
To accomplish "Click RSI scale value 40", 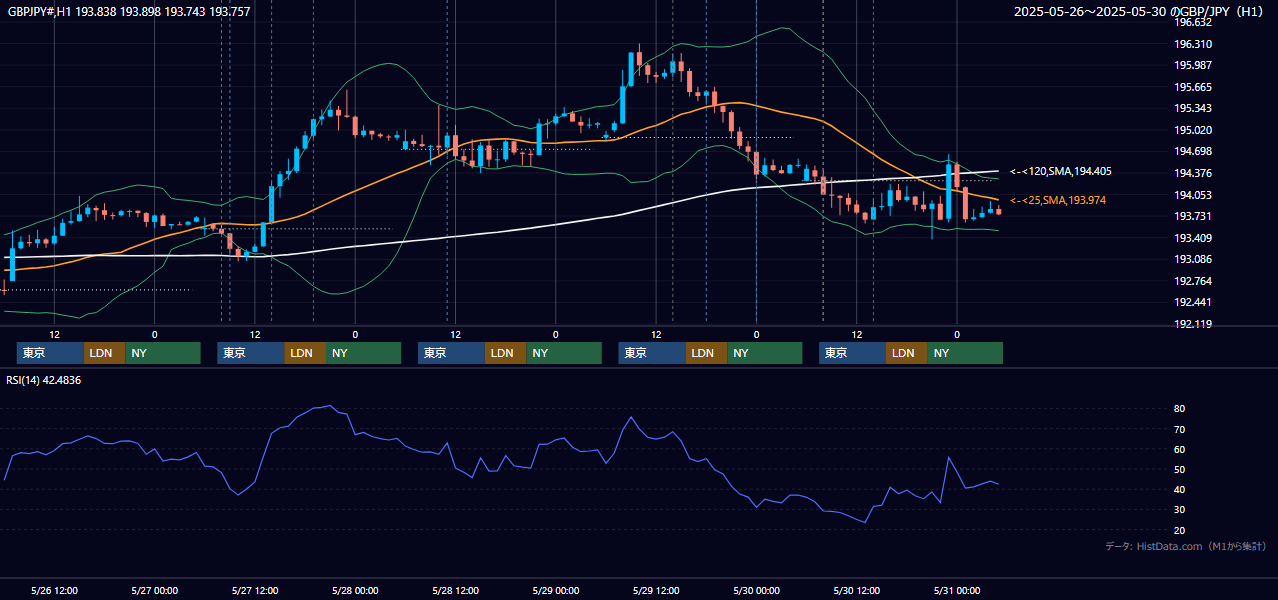I will (1180, 490).
